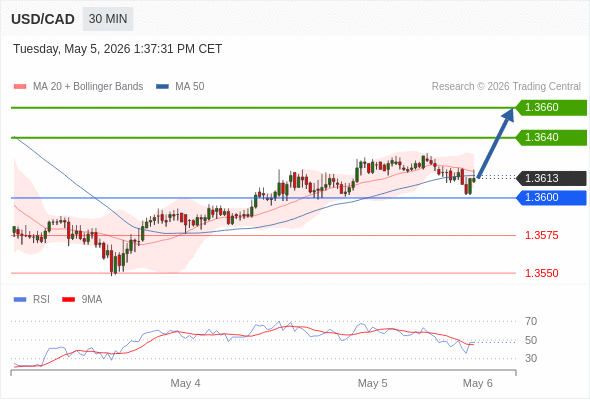Screen dimensions: 590x400
Task: Click the red 9MA legend swatch
Action: pyautogui.click(x=68, y=300)
